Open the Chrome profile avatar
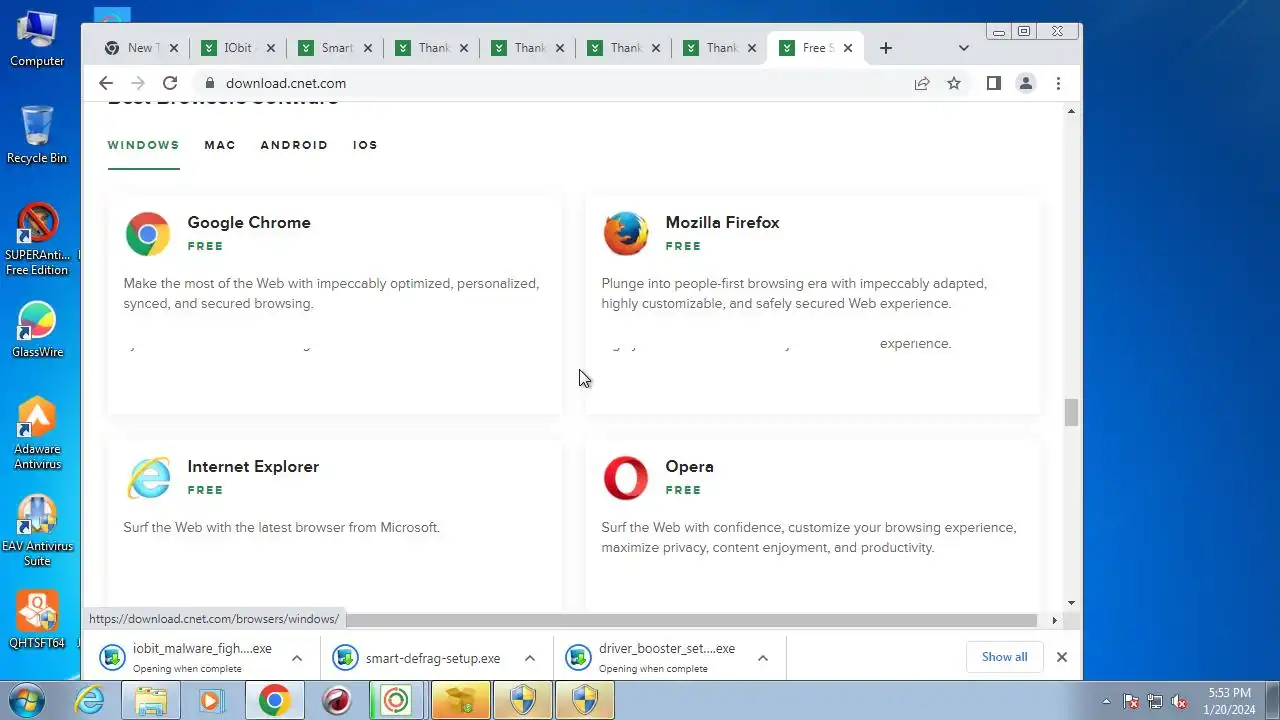 1025,83
